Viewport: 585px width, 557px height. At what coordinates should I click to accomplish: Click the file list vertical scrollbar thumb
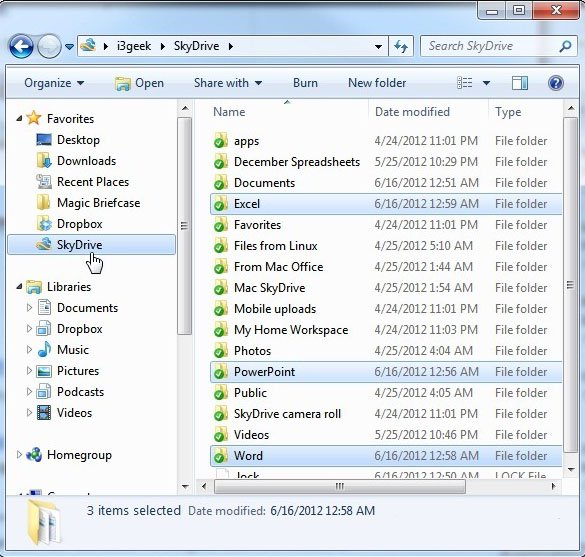pos(570,285)
